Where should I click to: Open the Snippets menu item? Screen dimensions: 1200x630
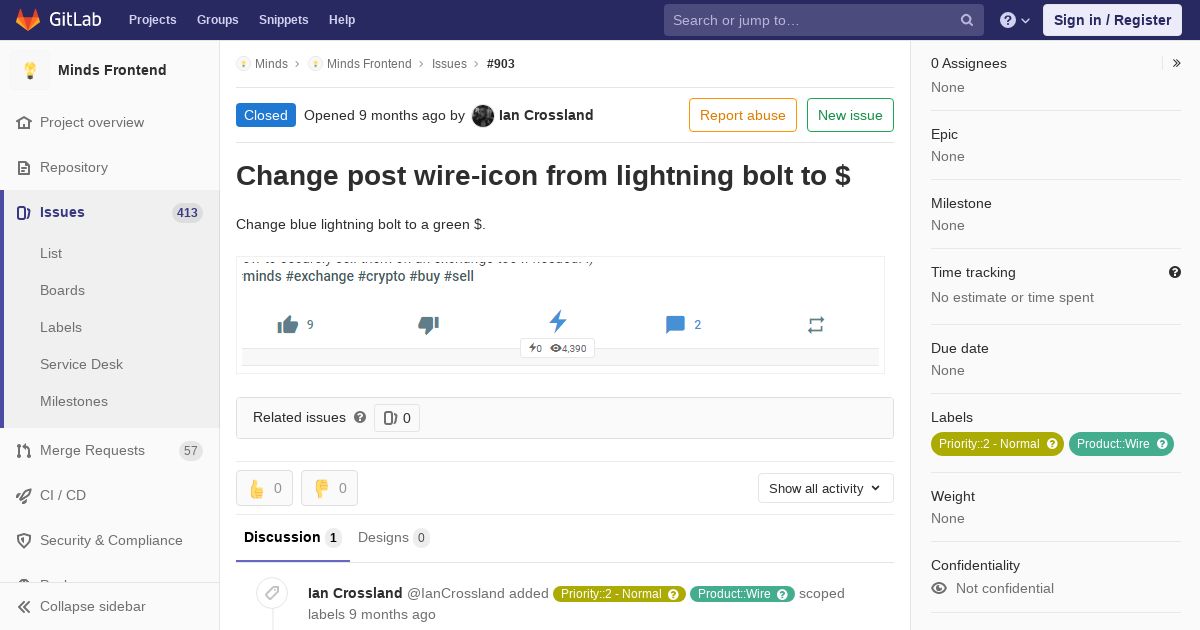[284, 20]
